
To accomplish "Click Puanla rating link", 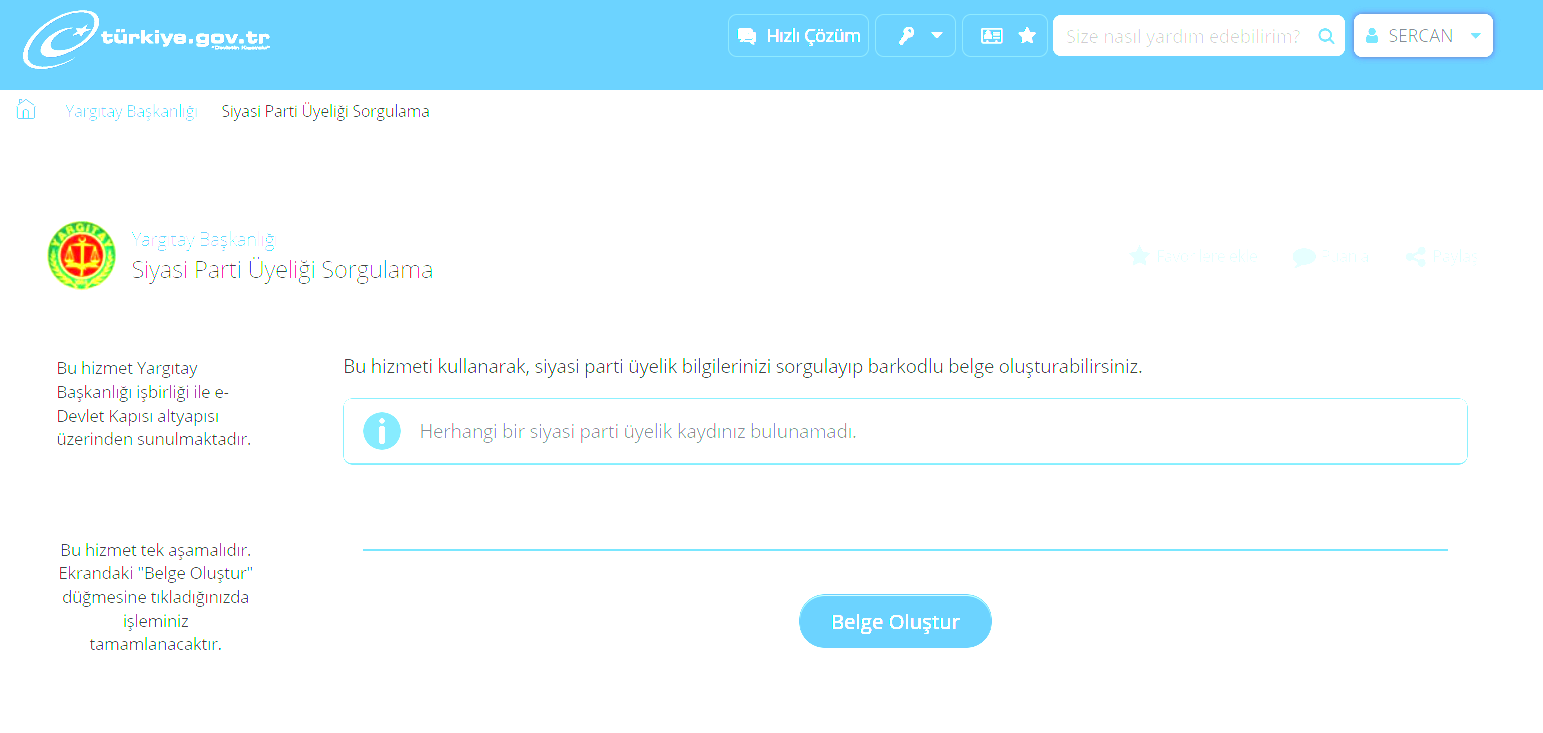I will click(1331, 256).
